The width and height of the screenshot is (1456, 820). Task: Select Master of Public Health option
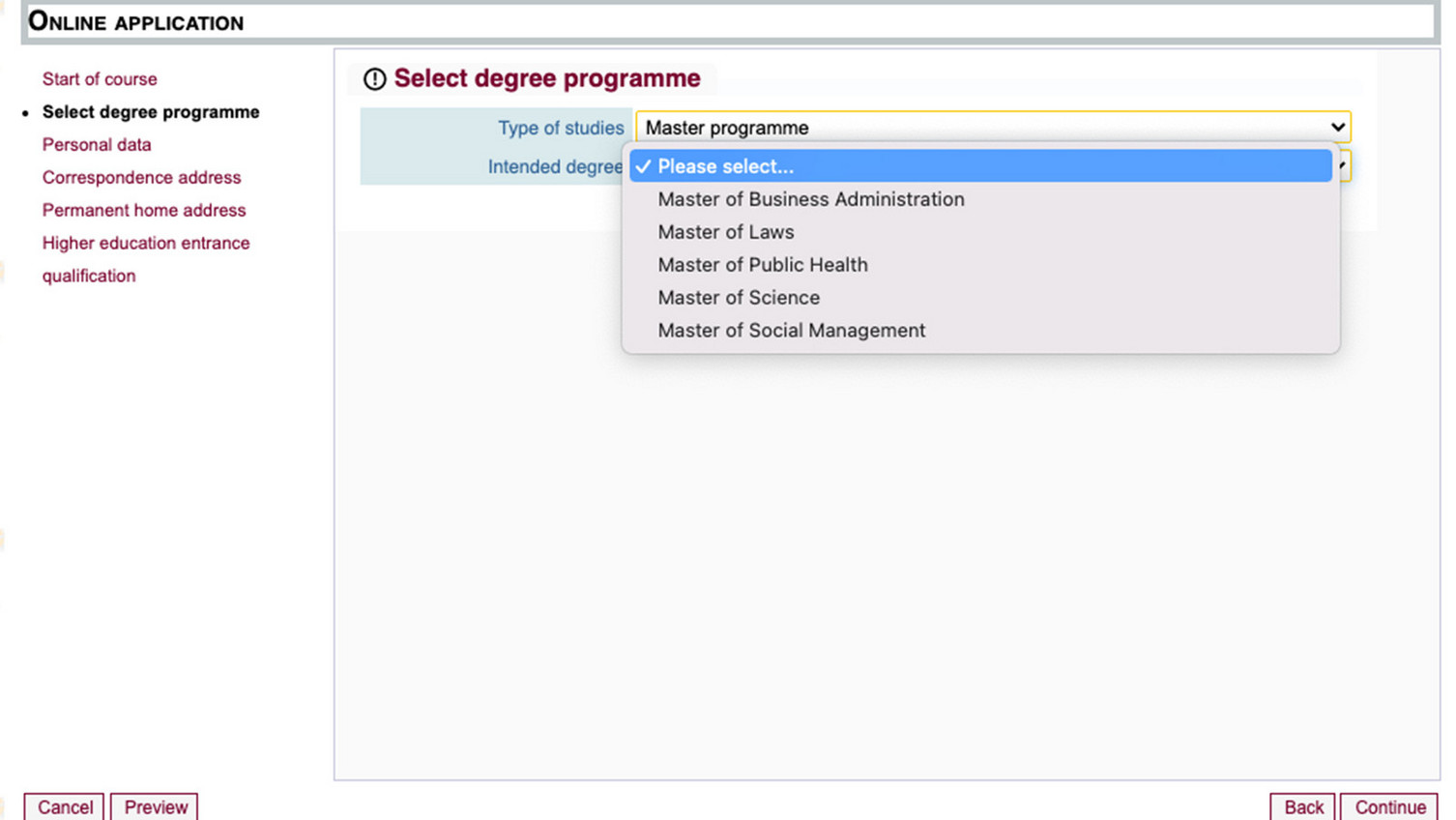[x=762, y=265]
